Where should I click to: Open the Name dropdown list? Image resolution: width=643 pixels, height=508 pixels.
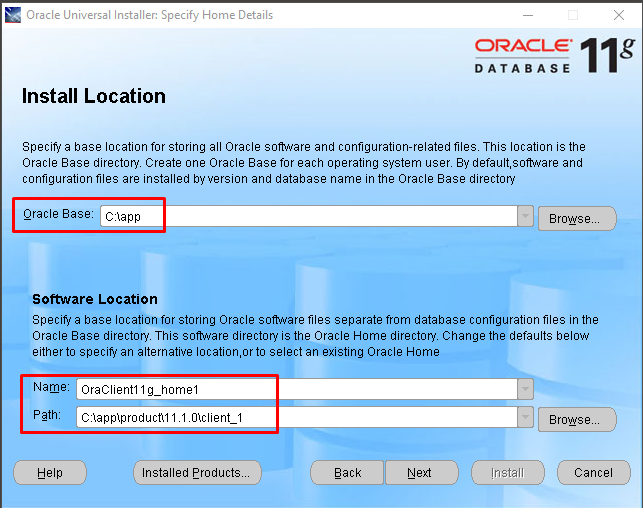pos(525,390)
